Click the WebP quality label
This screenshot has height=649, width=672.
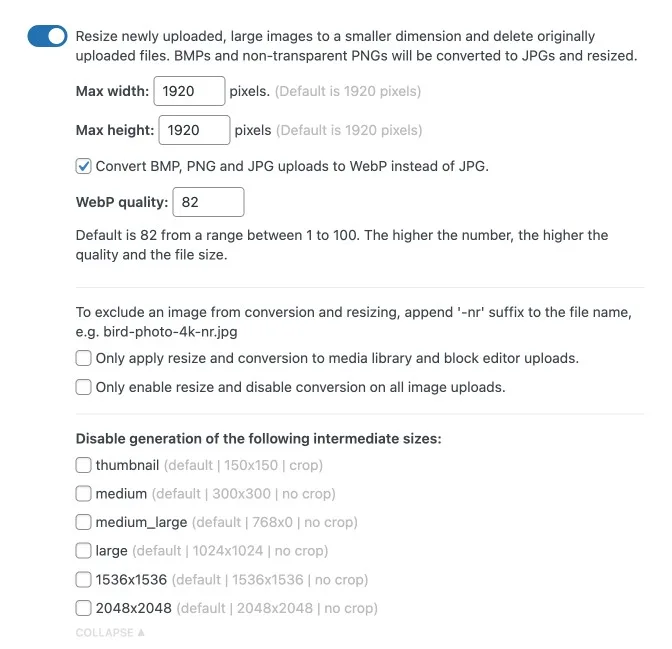pos(121,202)
